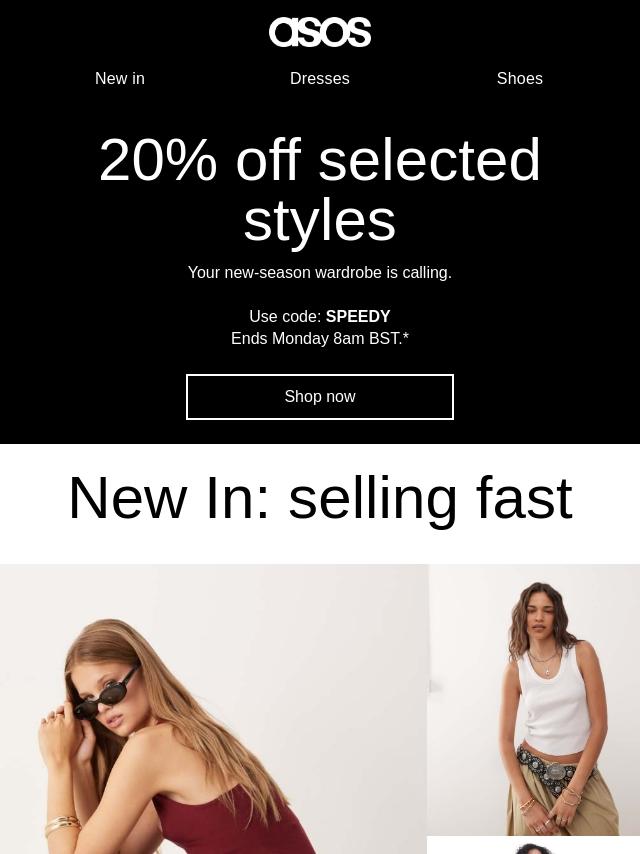Image resolution: width=640 pixels, height=854 pixels.
Task: Click the New In: selling fast heading
Action: pyautogui.click(x=320, y=498)
